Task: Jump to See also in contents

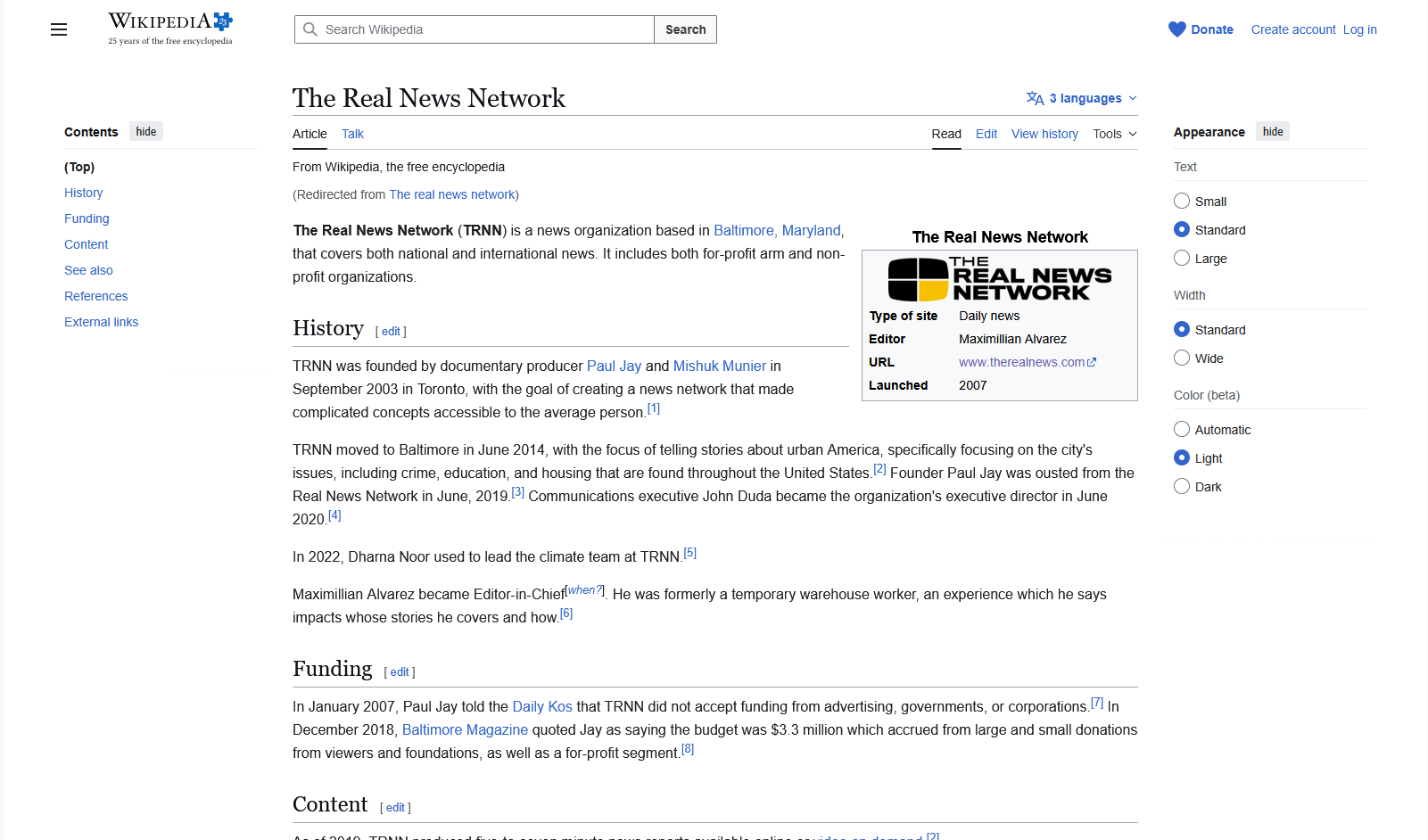Action: point(88,270)
